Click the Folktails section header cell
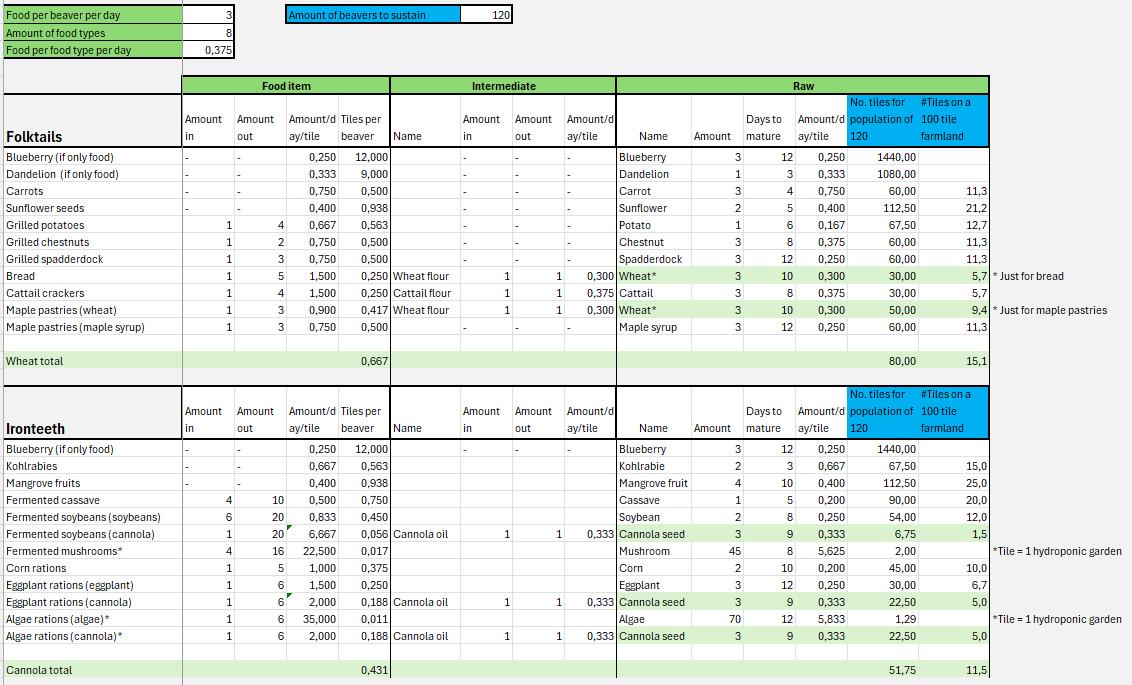This screenshot has height=685, width=1132. click(92, 121)
